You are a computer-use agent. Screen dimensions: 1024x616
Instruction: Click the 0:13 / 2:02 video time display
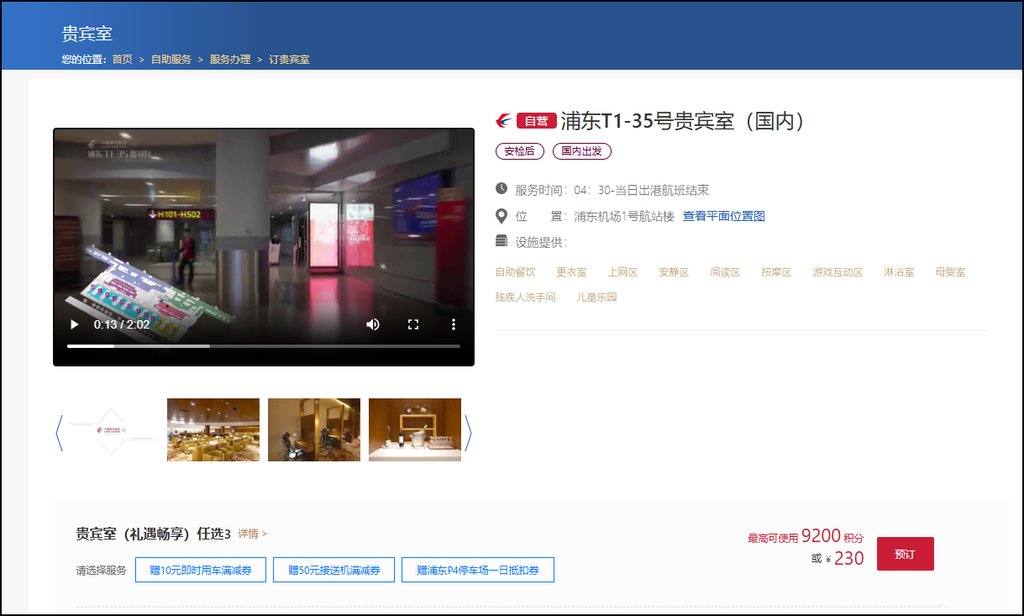(x=121, y=325)
